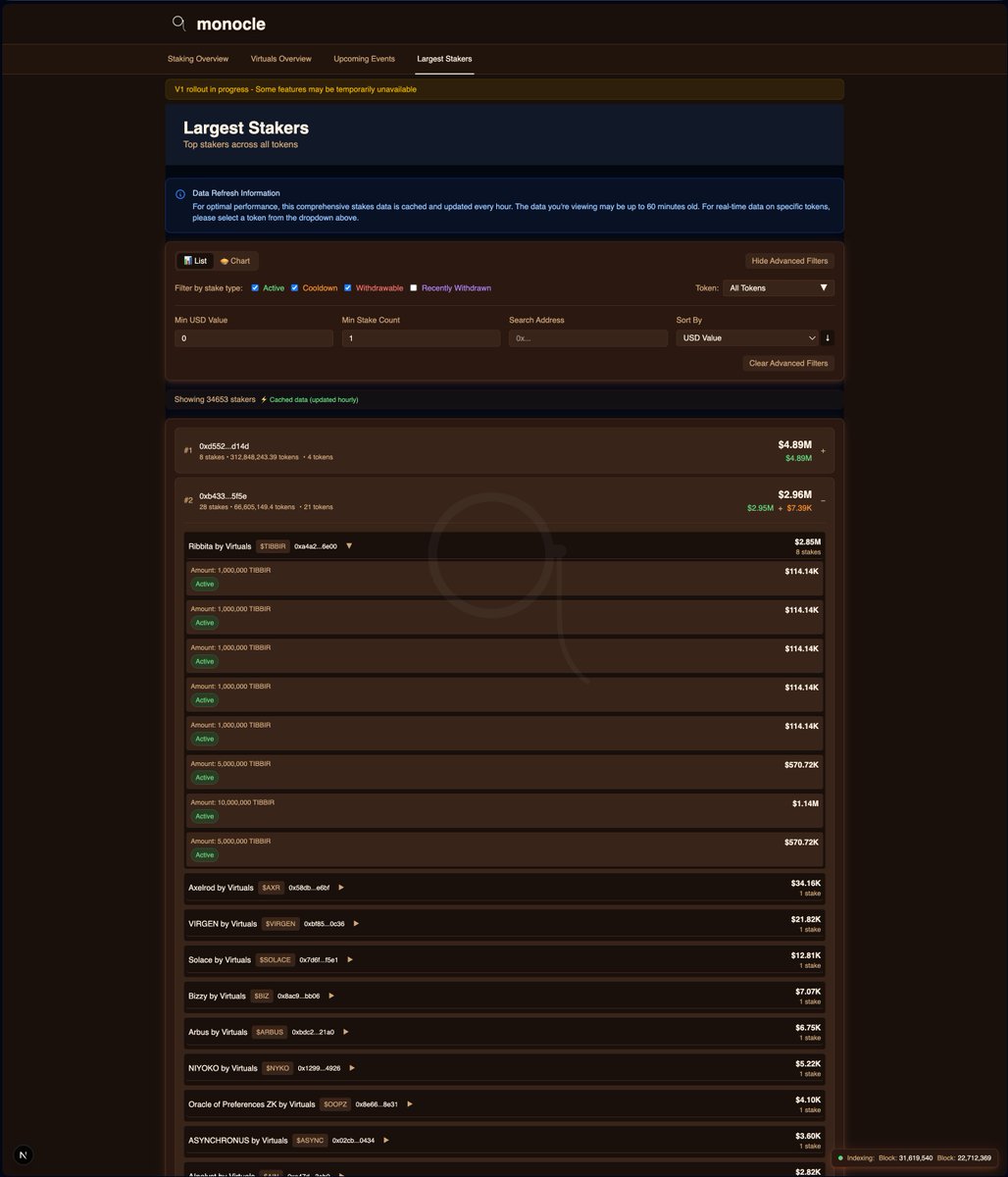This screenshot has width=1008, height=1177.
Task: Click the $OOPZ token tag
Action: click(335, 1104)
